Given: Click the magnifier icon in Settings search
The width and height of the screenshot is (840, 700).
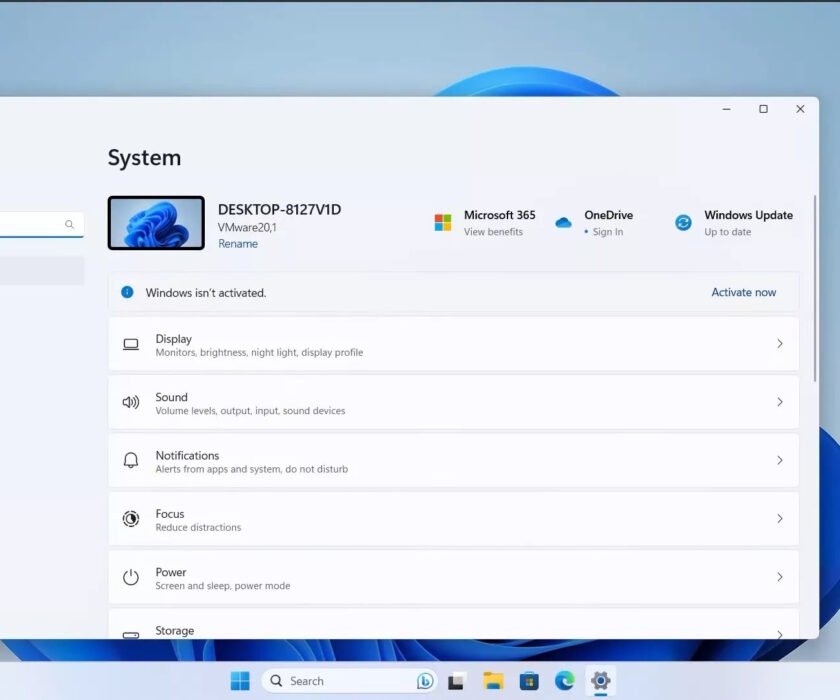Looking at the screenshot, I should point(69,224).
